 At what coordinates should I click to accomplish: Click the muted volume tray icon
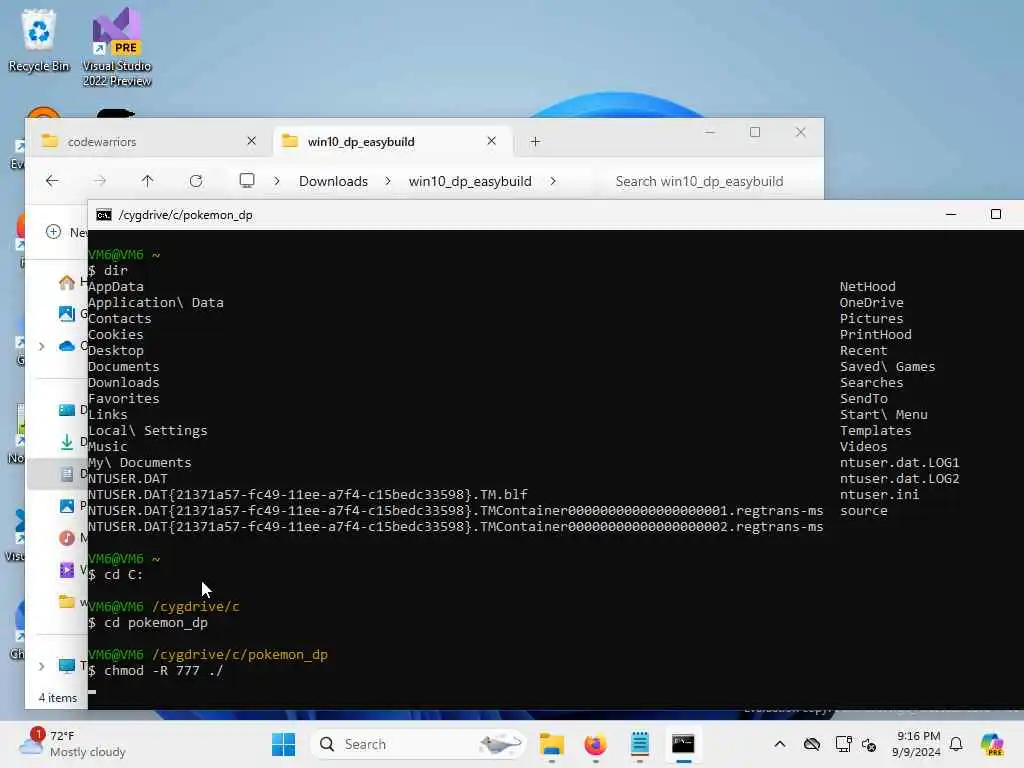coord(869,744)
